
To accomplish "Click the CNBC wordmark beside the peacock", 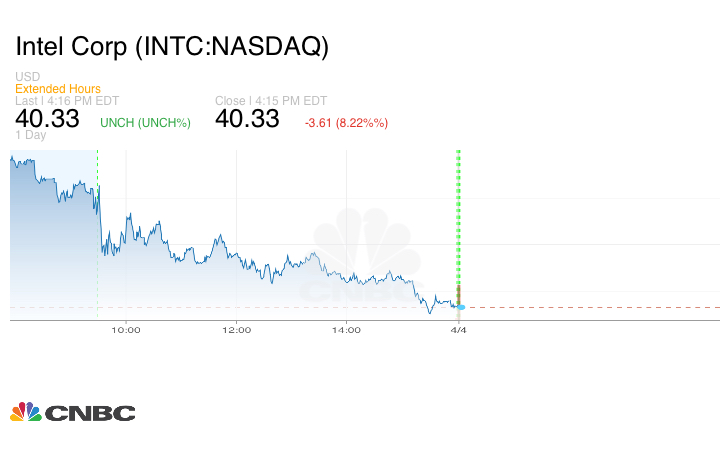I will 89,413.
